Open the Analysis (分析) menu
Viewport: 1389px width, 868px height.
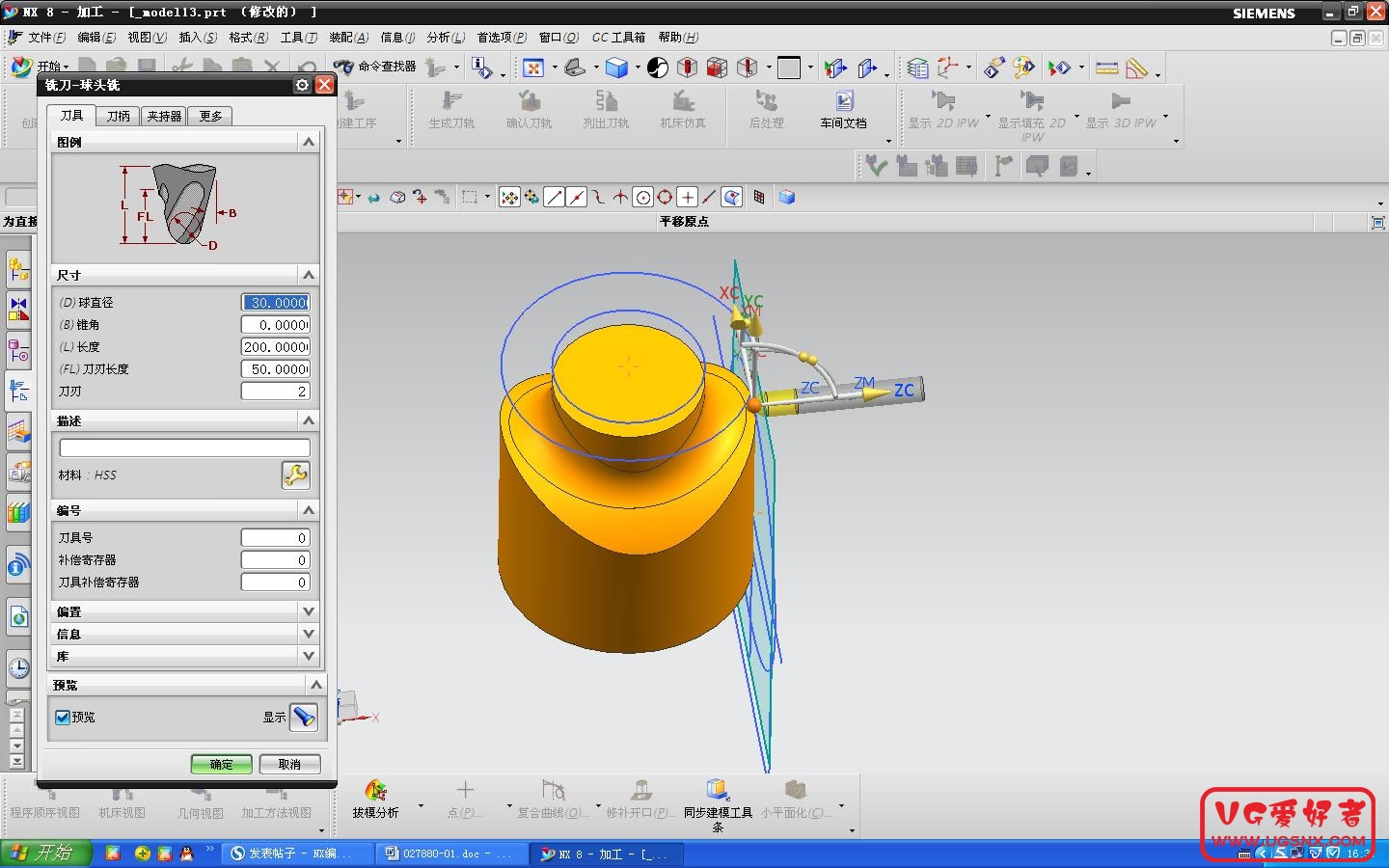click(x=446, y=38)
